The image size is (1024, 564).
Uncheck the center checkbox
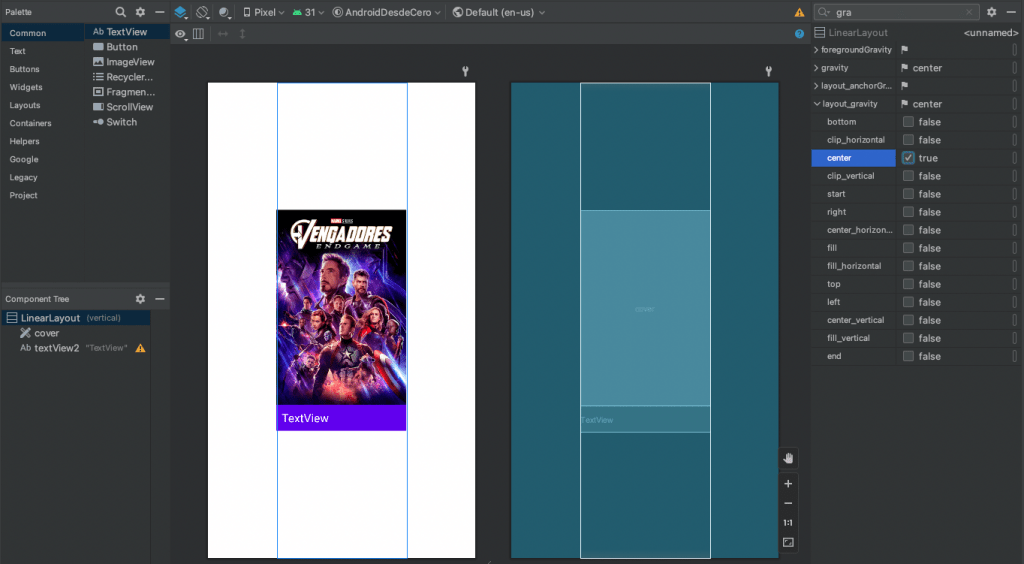pyautogui.click(x=908, y=158)
